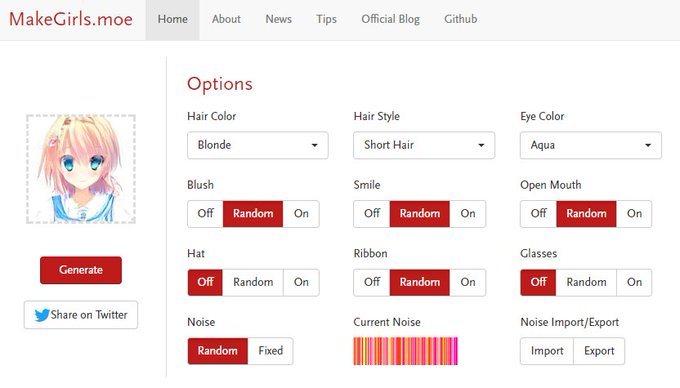Open the Eye Color dropdown
This screenshot has width=680, height=388.
(x=591, y=145)
